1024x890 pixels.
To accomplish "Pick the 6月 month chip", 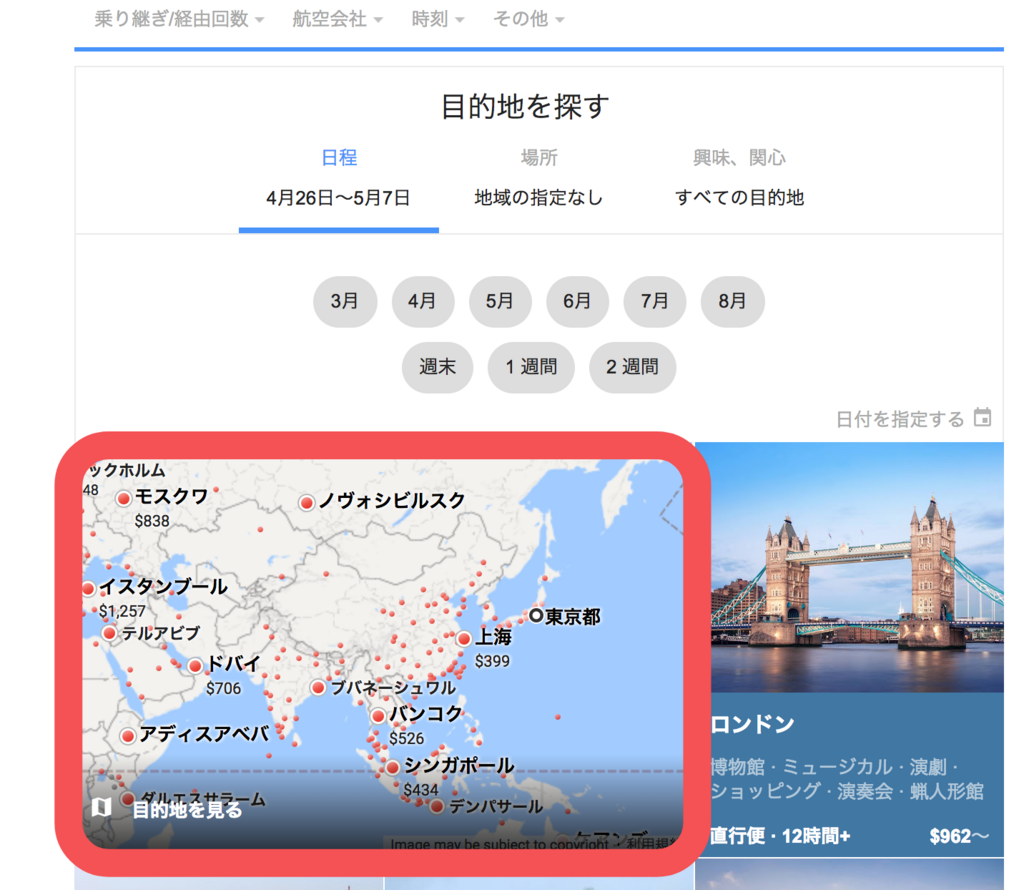I will [x=577, y=301].
